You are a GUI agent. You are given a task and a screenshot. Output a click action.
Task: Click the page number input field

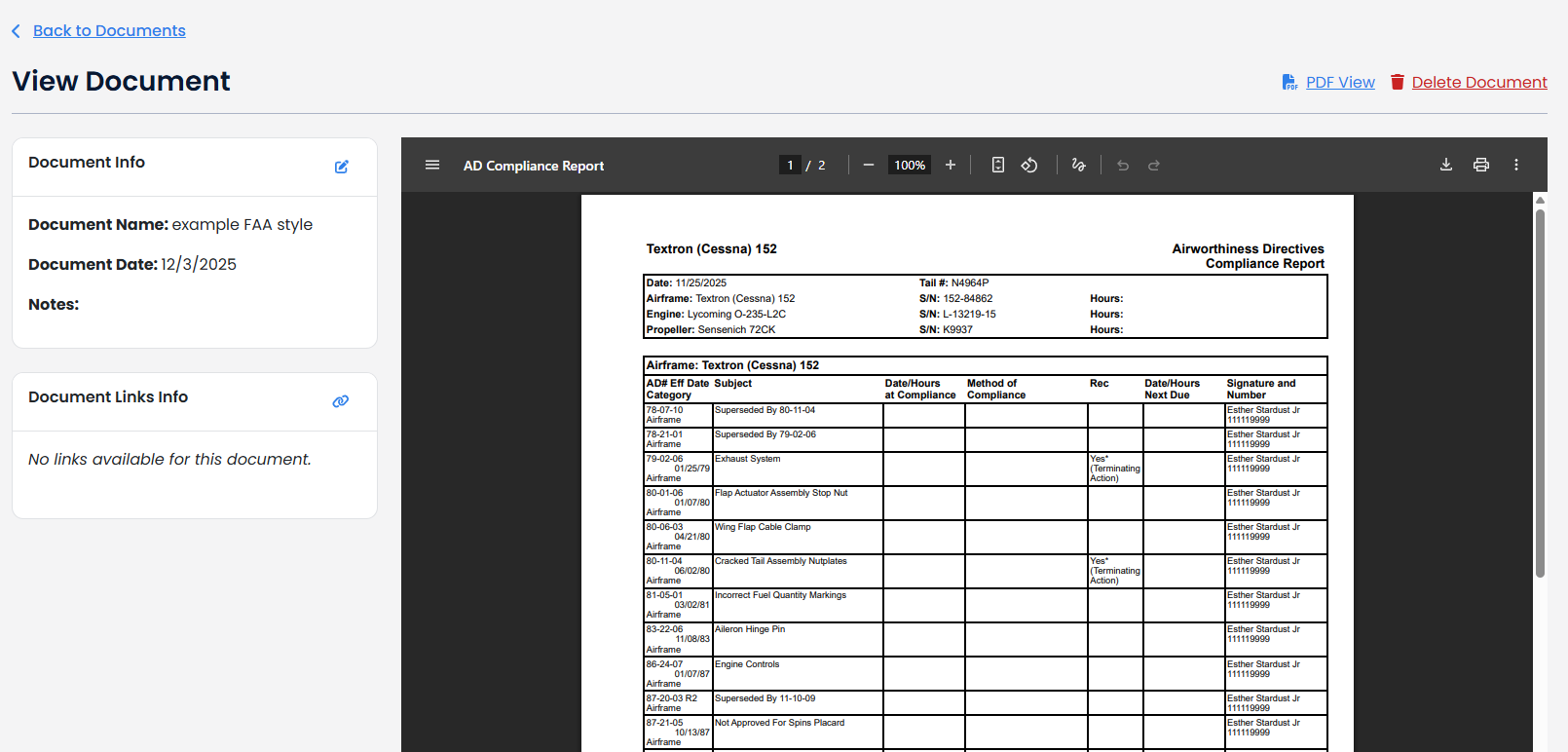(x=790, y=166)
